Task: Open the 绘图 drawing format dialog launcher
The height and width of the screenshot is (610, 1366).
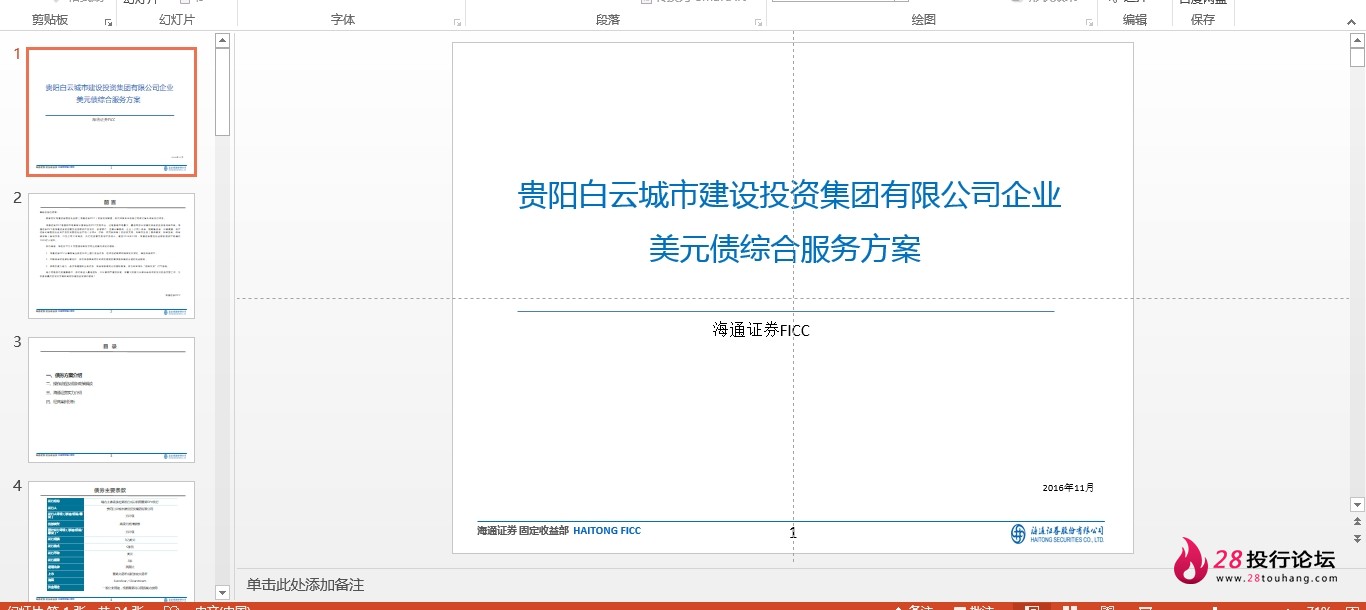Action: [1089, 21]
